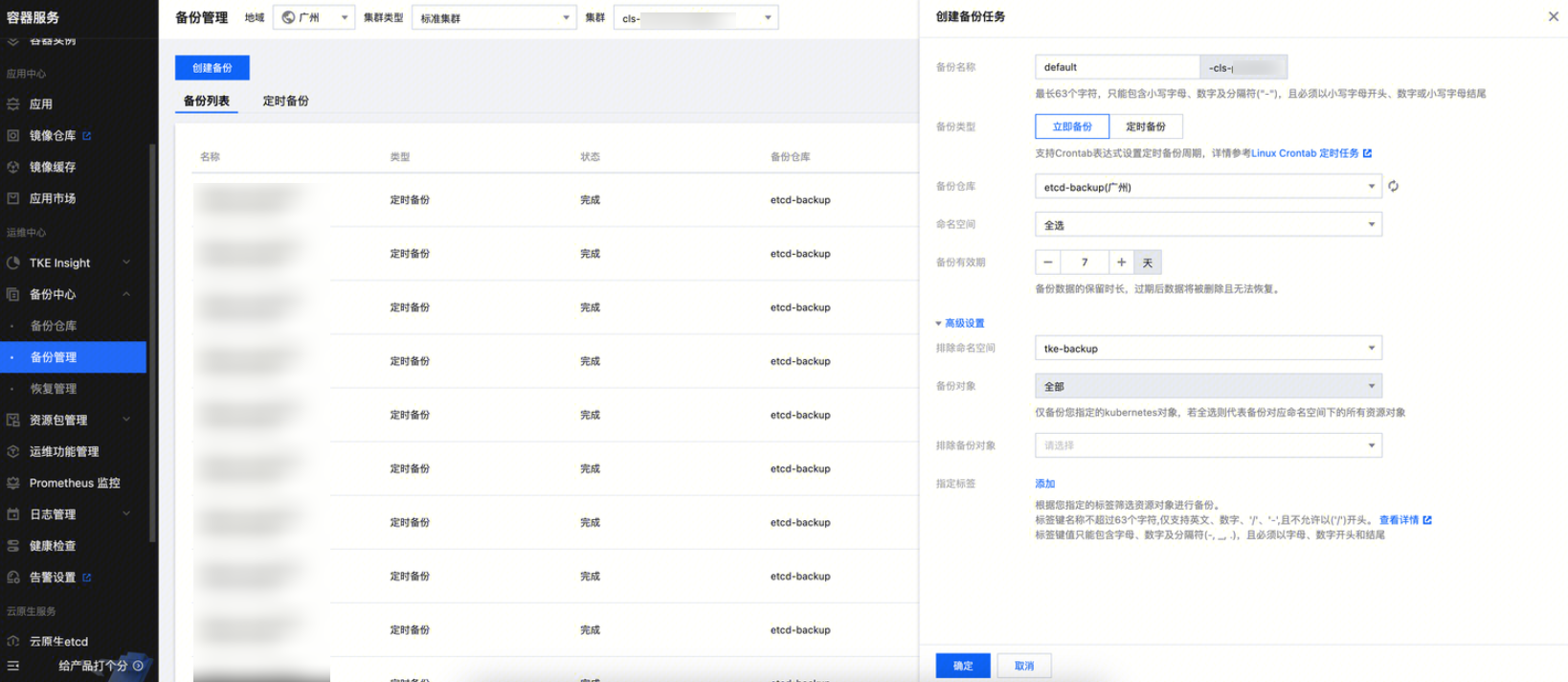Select the 立即备份 backup type
The height and width of the screenshot is (682, 1568).
click(x=1071, y=126)
